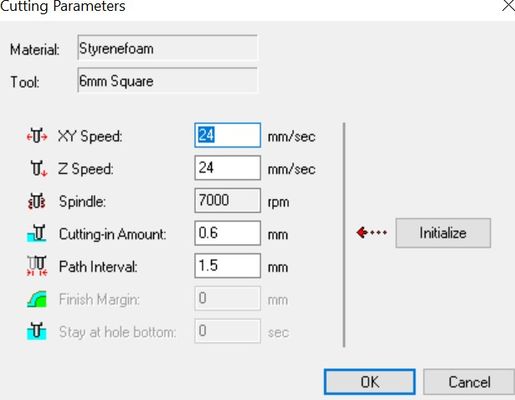Dismiss the dialog with Cancel
Viewport: 515px width, 400px height.
(x=469, y=382)
